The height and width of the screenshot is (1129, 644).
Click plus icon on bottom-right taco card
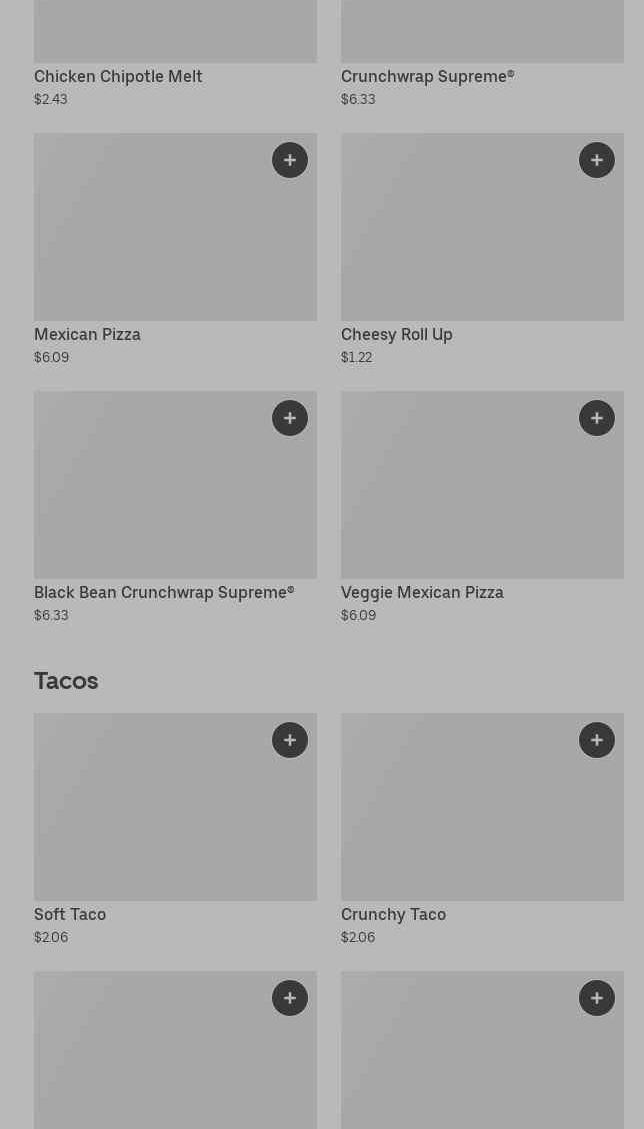(597, 998)
